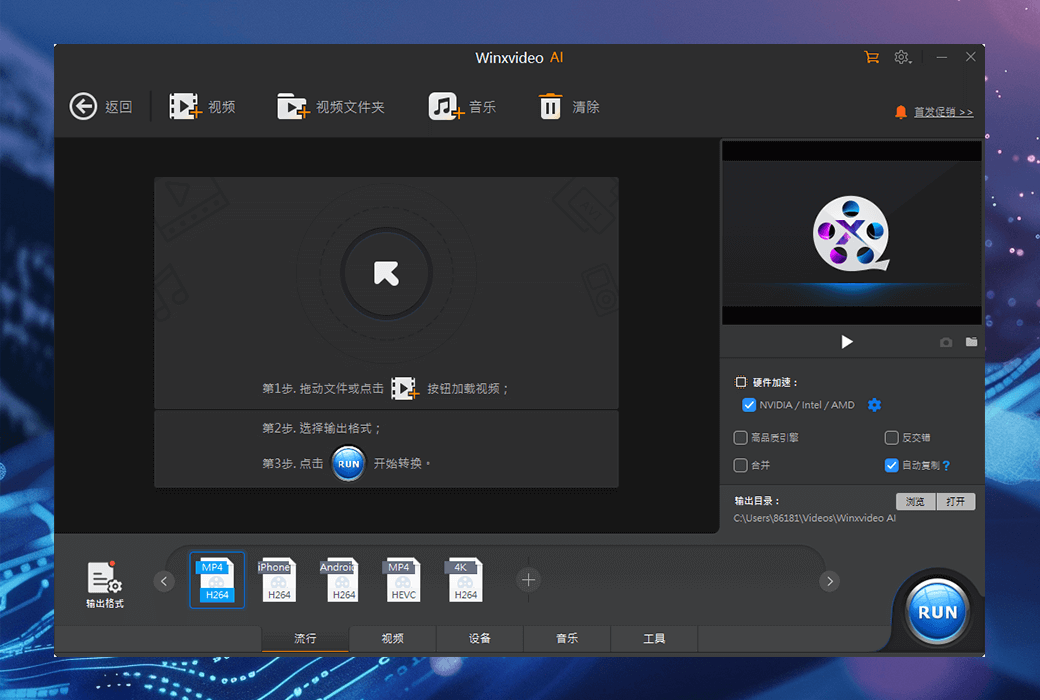This screenshot has width=1040, height=700.
Task: Add a video folder via 视频文件夹 icon
Action: coord(293,106)
